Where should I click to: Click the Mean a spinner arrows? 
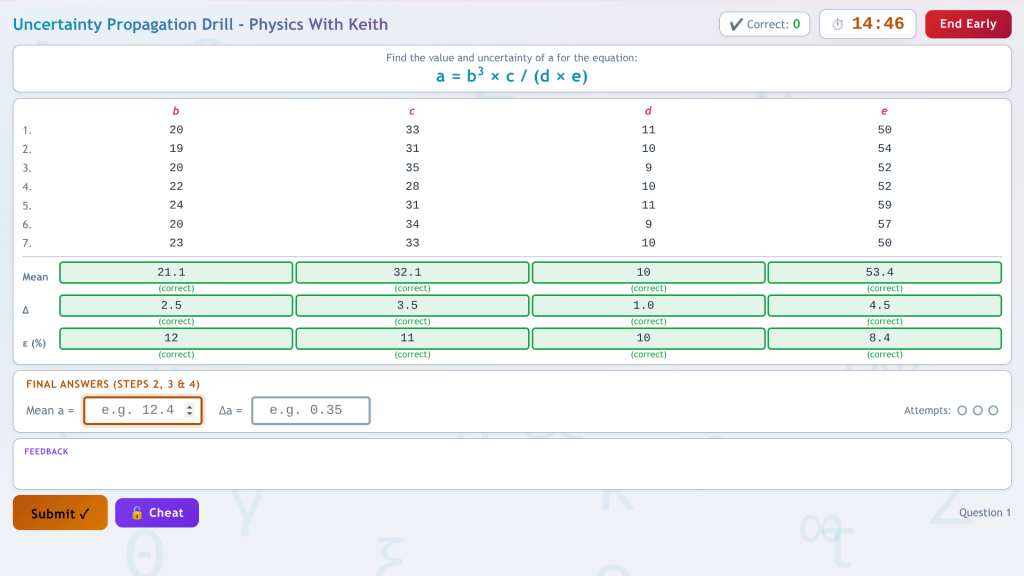click(190, 410)
